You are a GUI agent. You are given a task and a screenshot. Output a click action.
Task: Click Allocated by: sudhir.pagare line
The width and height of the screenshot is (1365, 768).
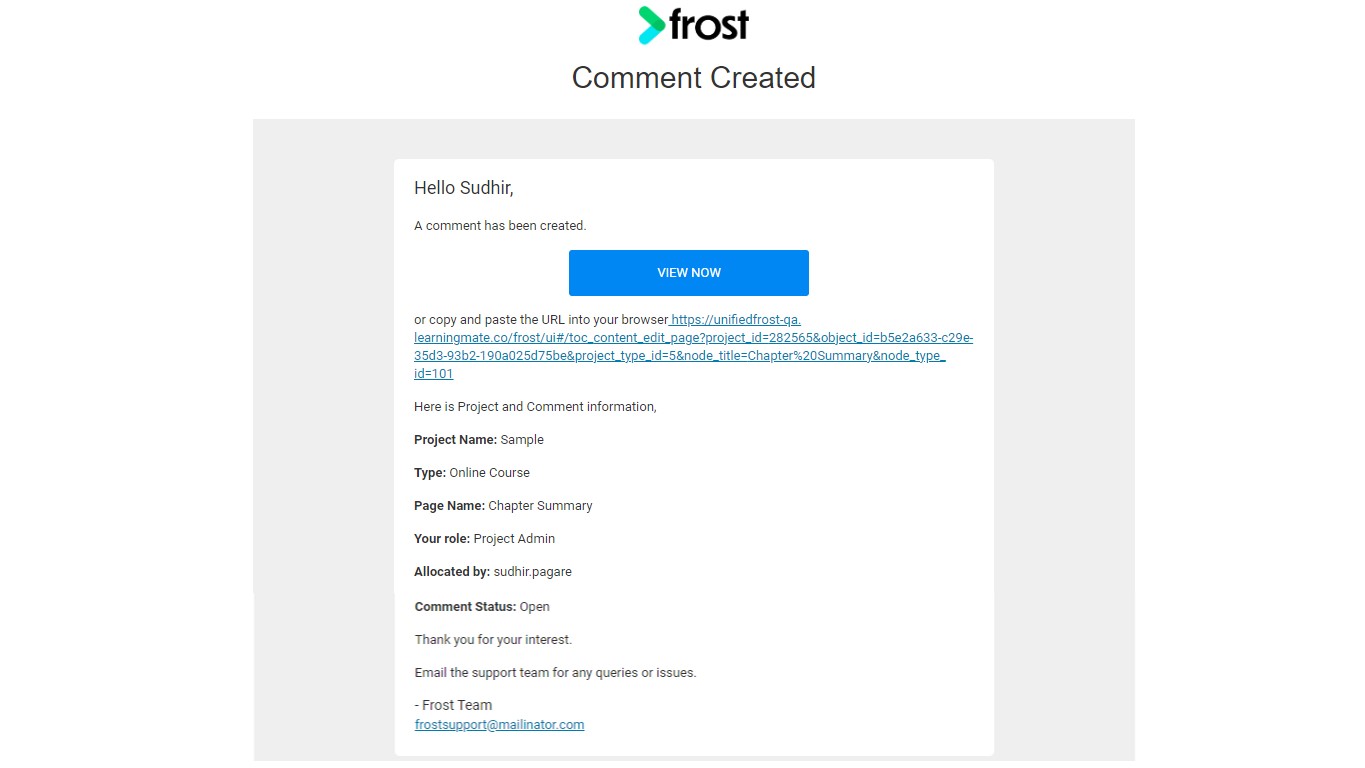click(493, 572)
